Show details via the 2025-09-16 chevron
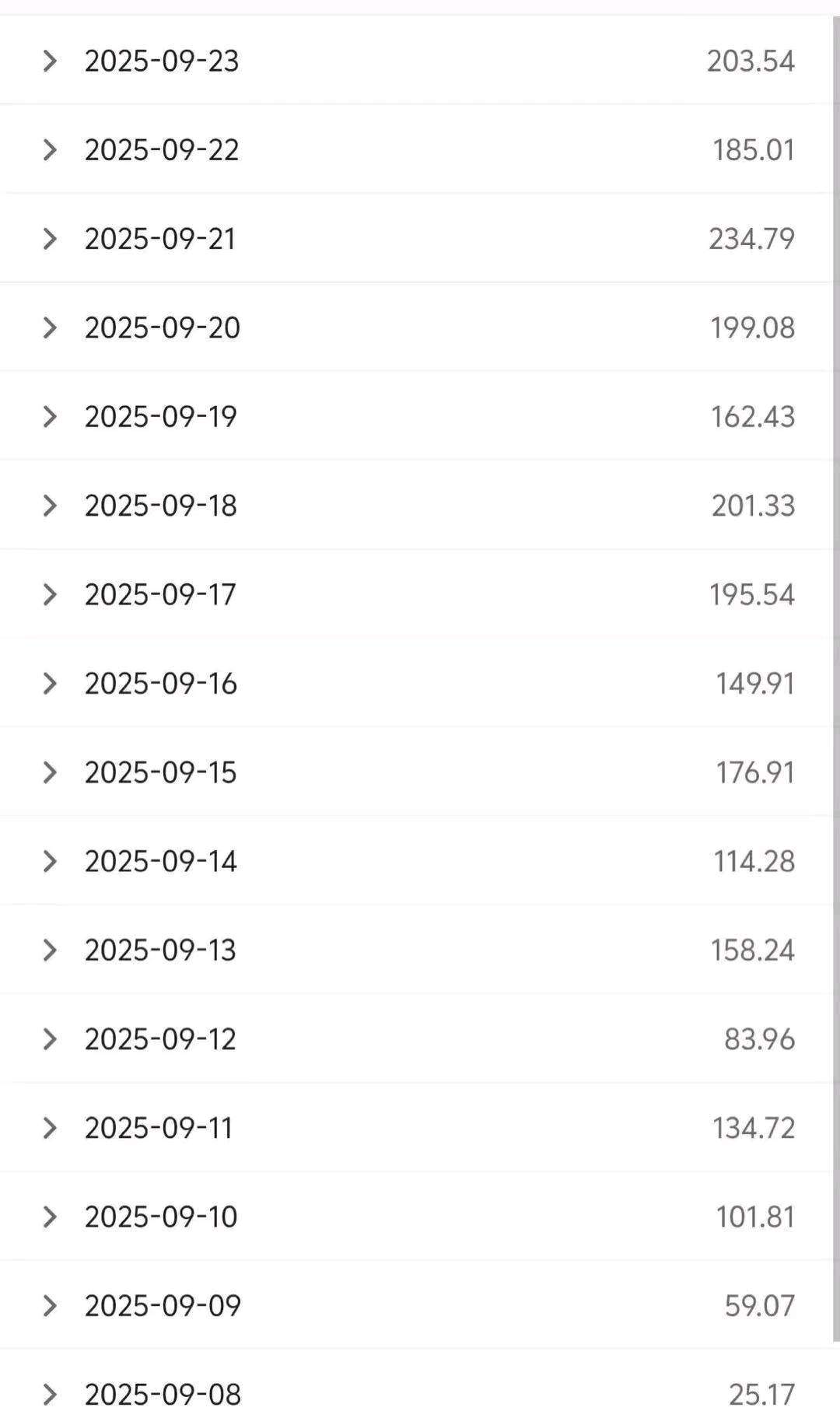This screenshot has height=1418, width=840. click(x=50, y=684)
